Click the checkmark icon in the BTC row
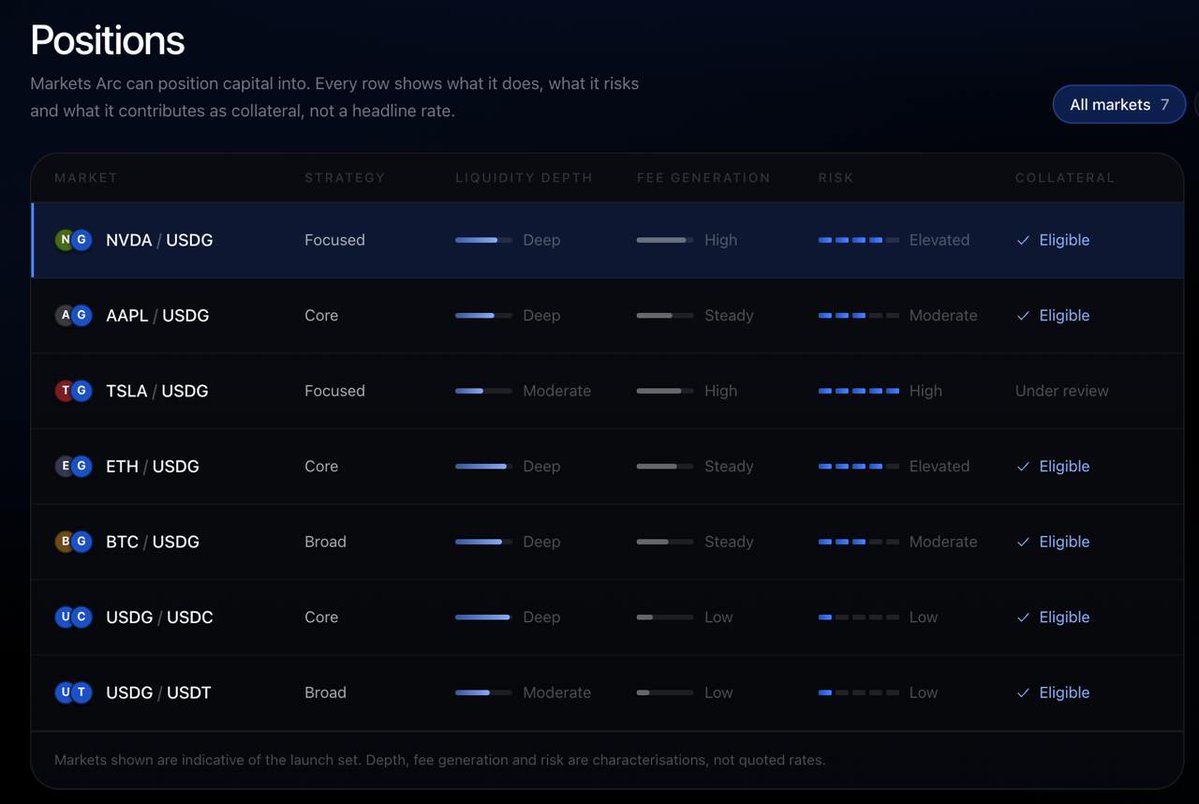This screenshot has width=1199, height=804. [1023, 542]
